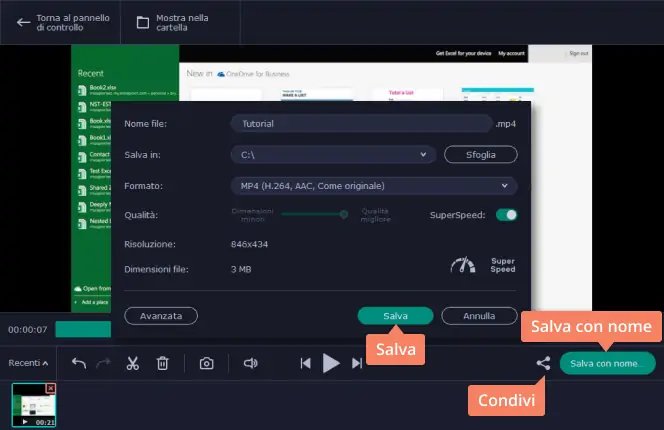This screenshot has height=430, width=664.
Task: Click the quality slider handle
Action: coord(344,214)
